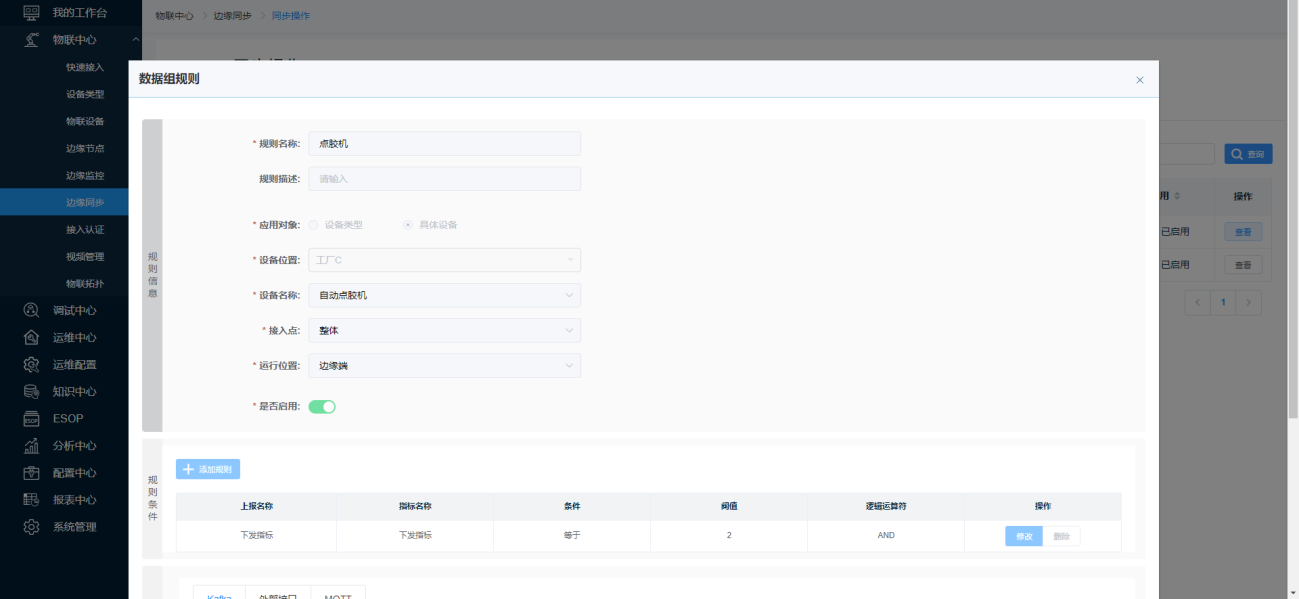Open the 视频管理 menu item
This screenshot has width=1299, height=599.
(85, 257)
